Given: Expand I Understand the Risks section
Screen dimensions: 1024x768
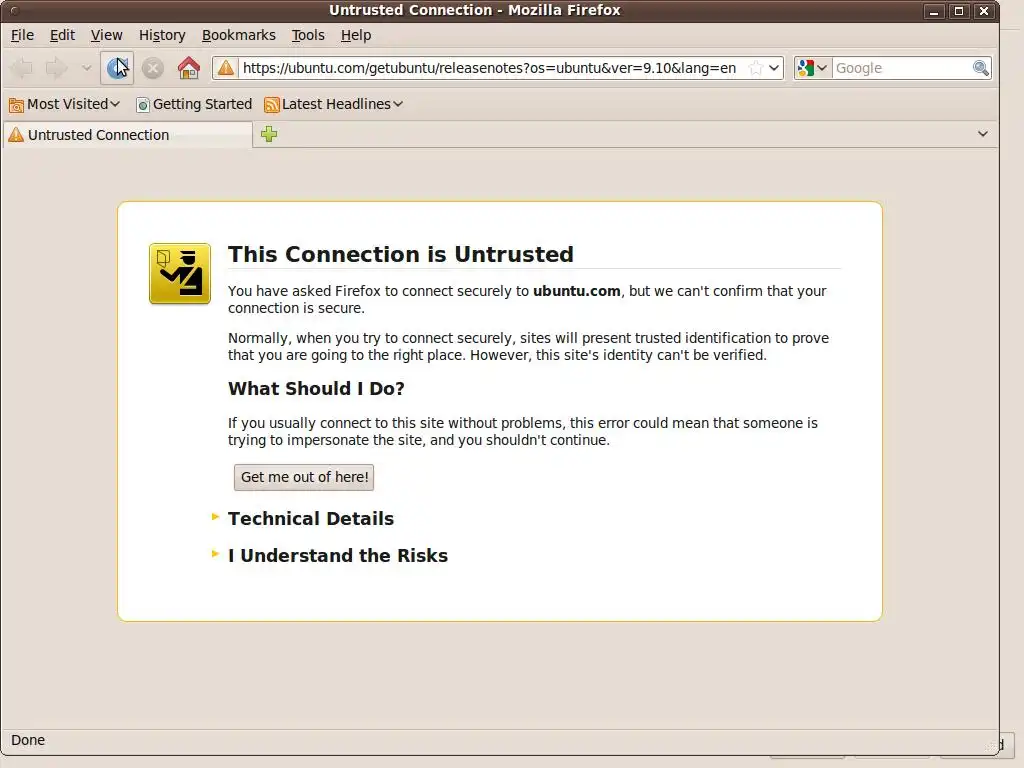Looking at the screenshot, I should coord(330,556).
